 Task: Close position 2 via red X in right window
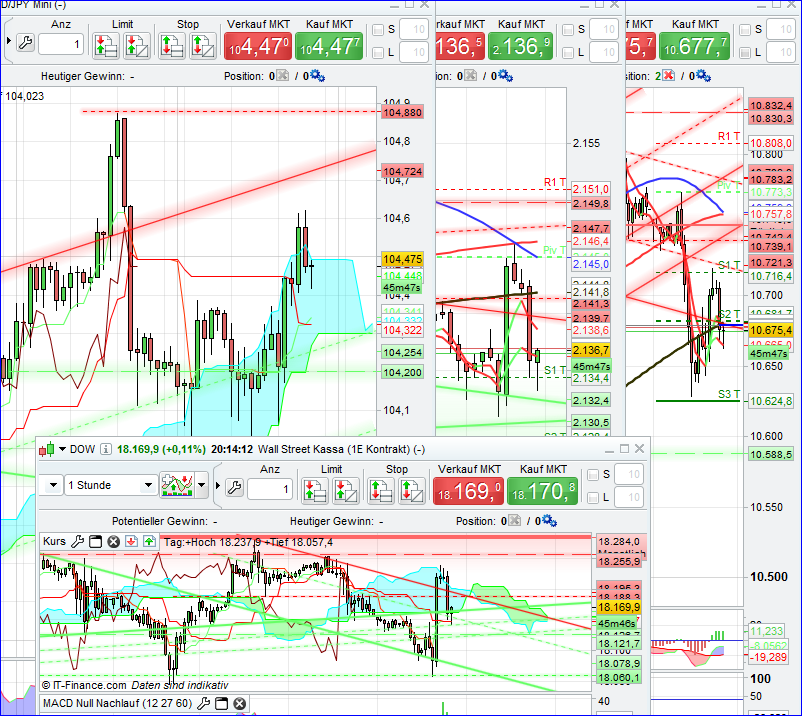[668, 76]
